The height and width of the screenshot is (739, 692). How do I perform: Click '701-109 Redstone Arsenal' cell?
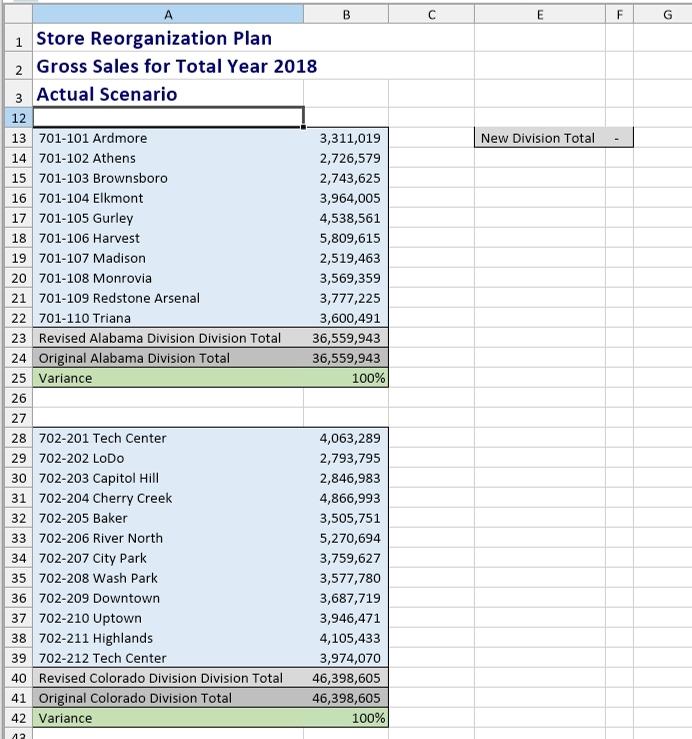(168, 298)
